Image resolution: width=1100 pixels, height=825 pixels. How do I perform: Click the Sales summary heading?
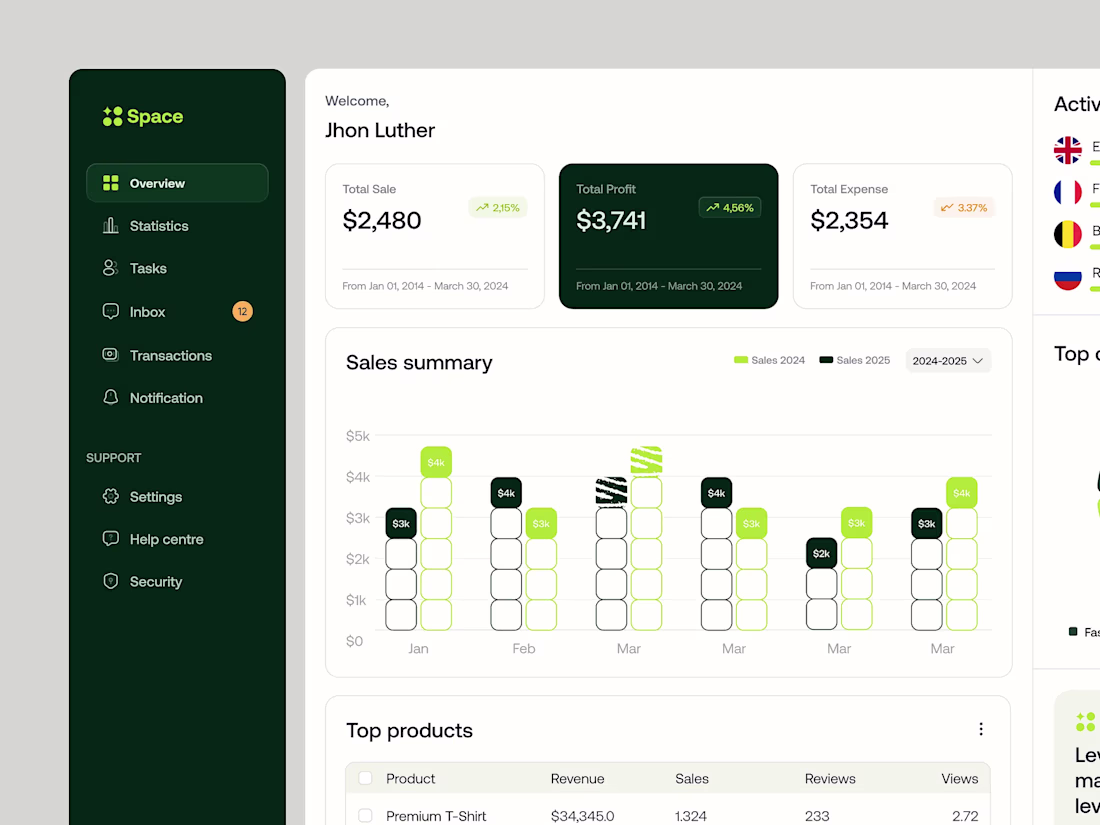pos(419,363)
